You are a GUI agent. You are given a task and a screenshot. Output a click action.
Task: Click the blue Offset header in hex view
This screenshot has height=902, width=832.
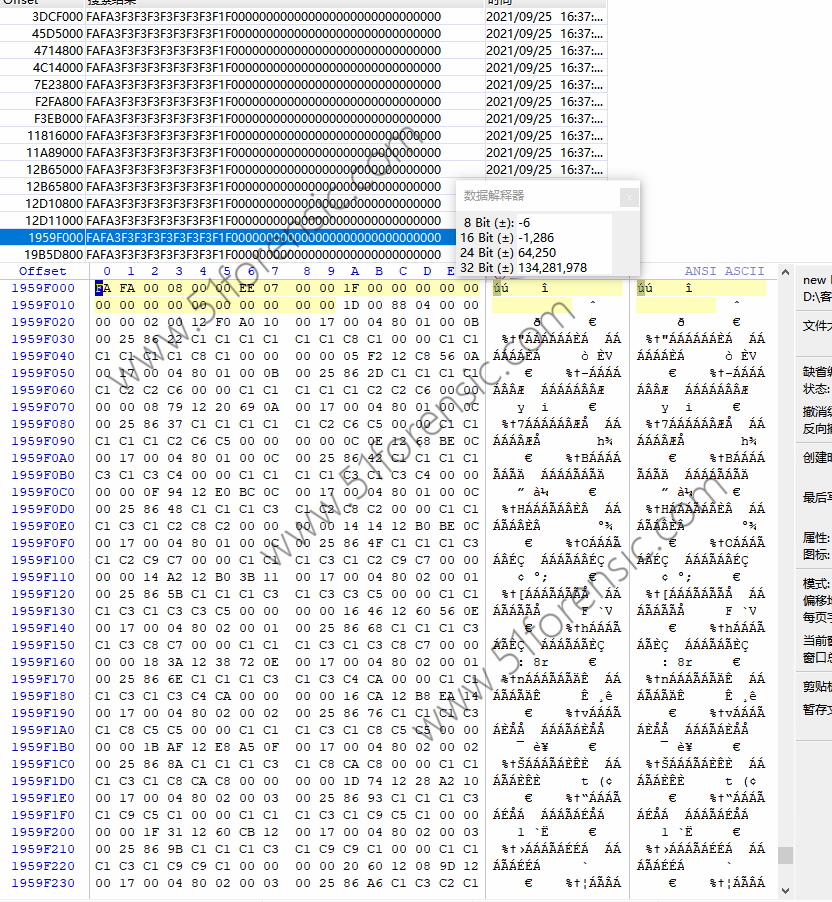click(x=43, y=272)
